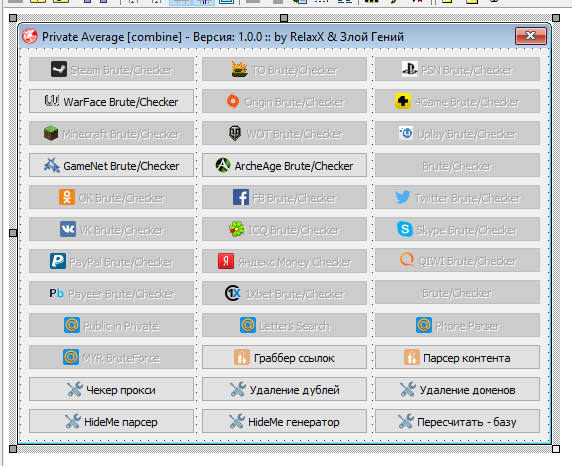
Task: Click the Minecraft grass block icon
Action: (51, 133)
